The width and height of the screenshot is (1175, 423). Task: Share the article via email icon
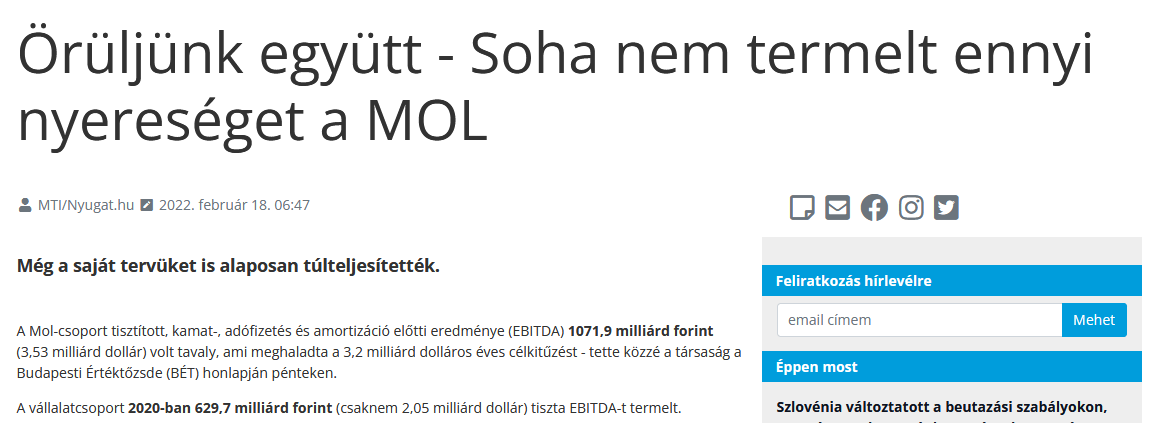tap(837, 207)
